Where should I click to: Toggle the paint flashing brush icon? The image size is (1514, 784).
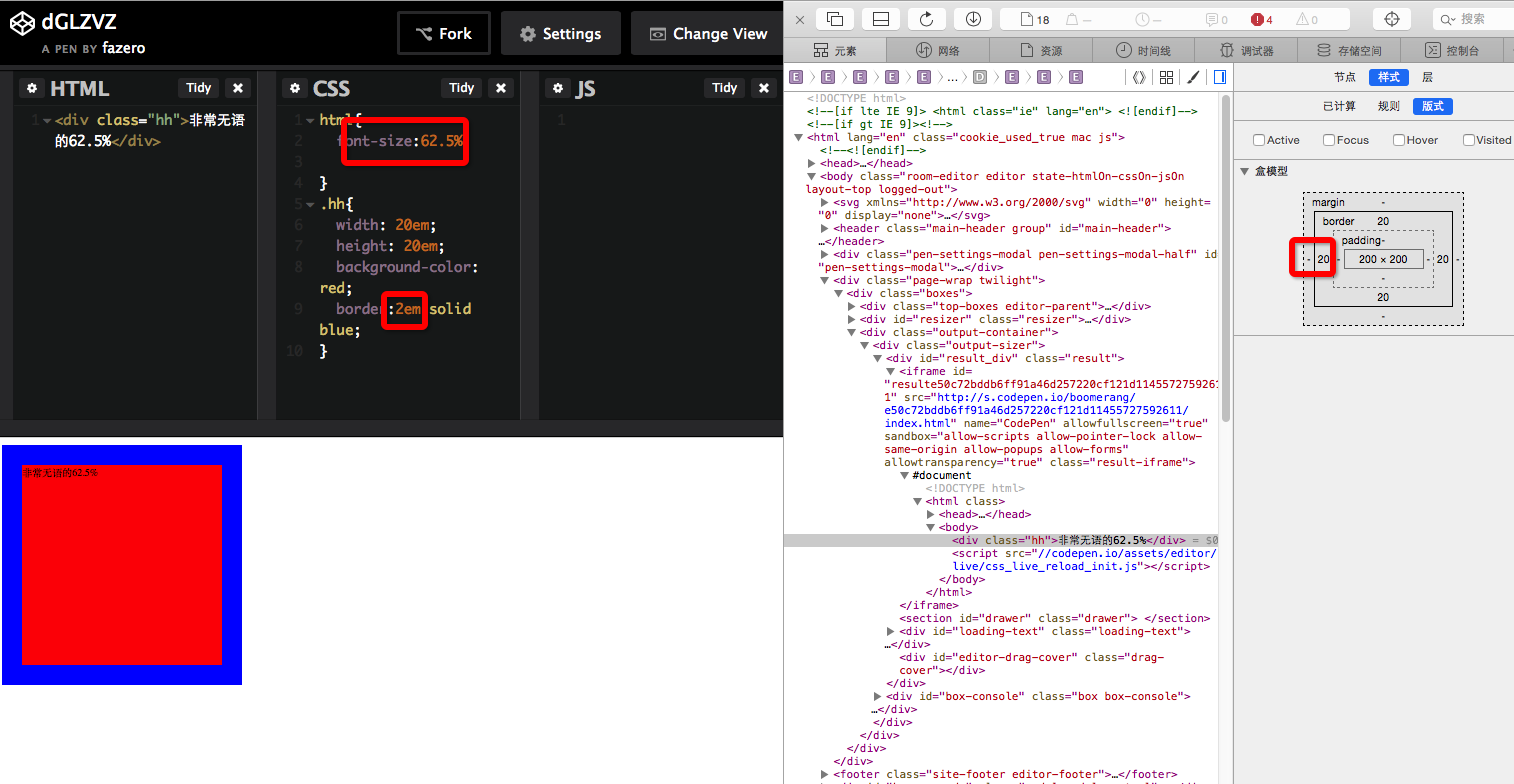coord(1192,77)
